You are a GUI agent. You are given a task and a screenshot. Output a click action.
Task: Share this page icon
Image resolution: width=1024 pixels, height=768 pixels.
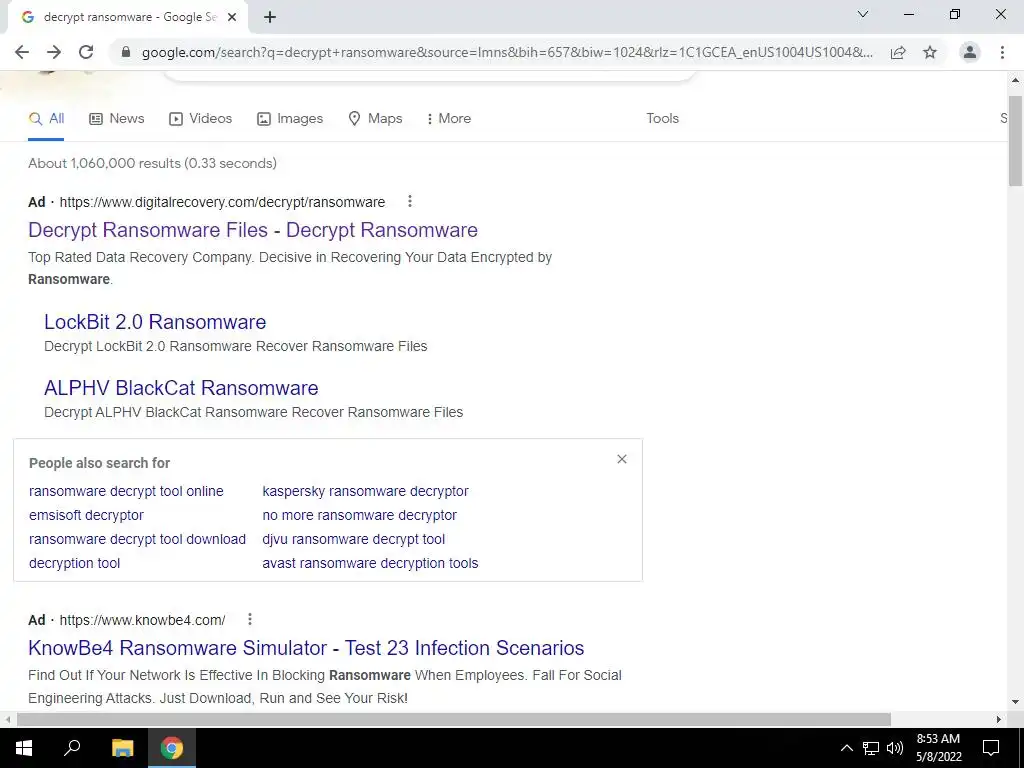(898, 52)
